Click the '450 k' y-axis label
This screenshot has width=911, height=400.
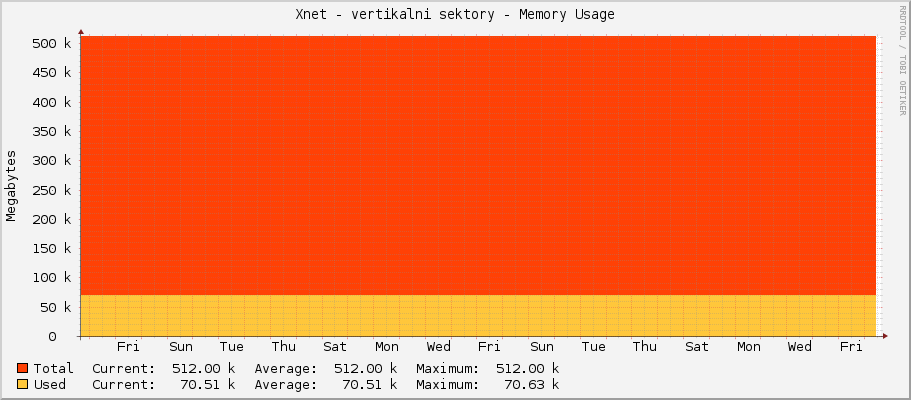[52, 73]
